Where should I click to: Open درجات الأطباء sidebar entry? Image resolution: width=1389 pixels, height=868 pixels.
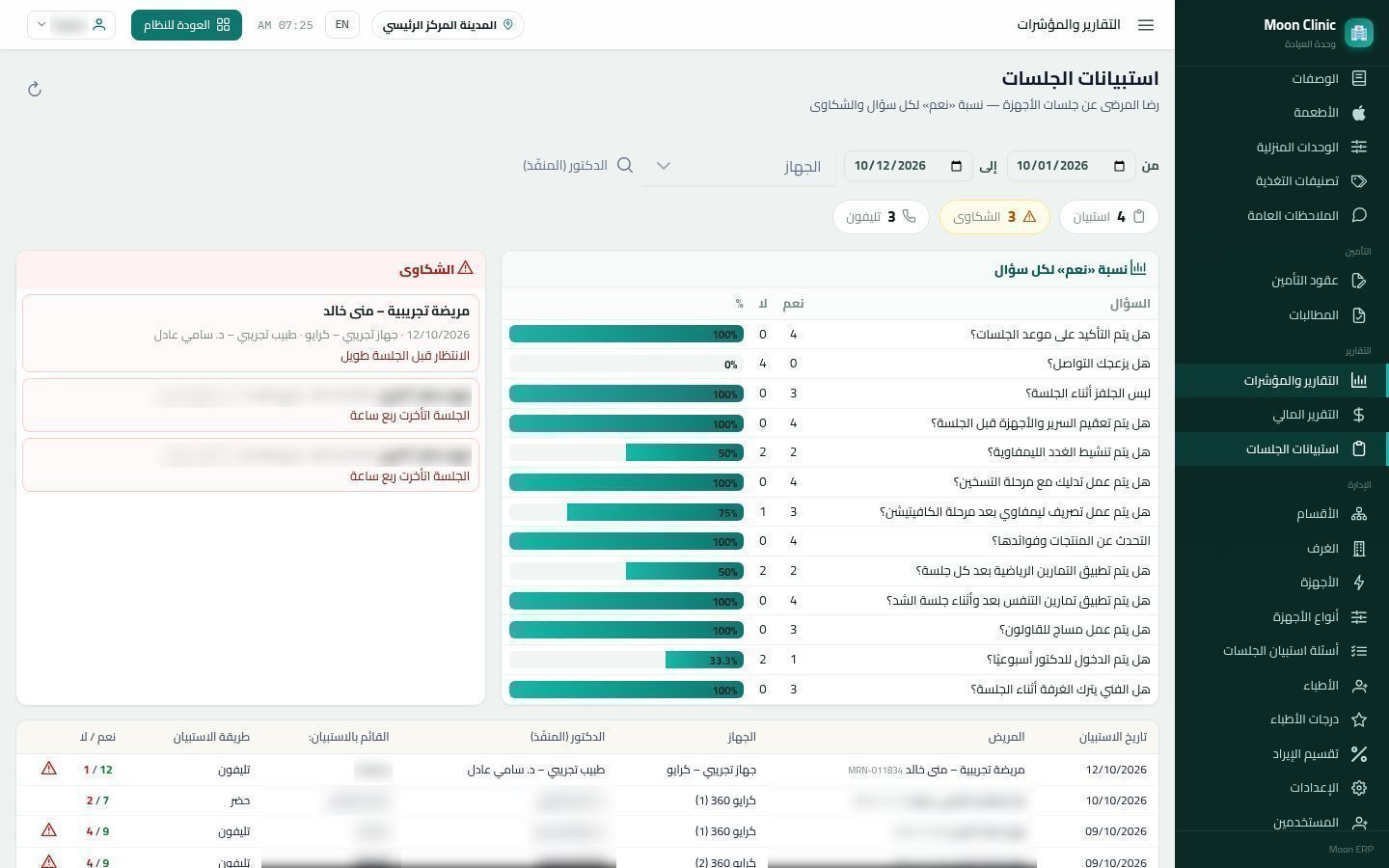[x=1281, y=719]
